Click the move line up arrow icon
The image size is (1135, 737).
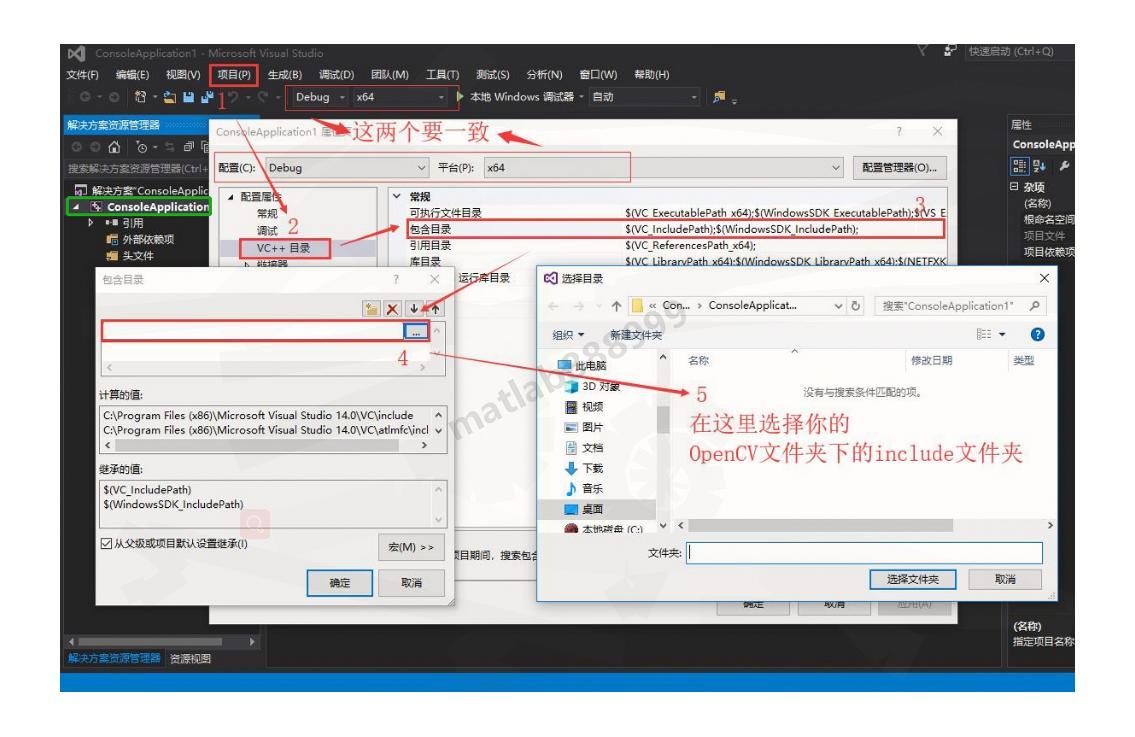coord(435,309)
